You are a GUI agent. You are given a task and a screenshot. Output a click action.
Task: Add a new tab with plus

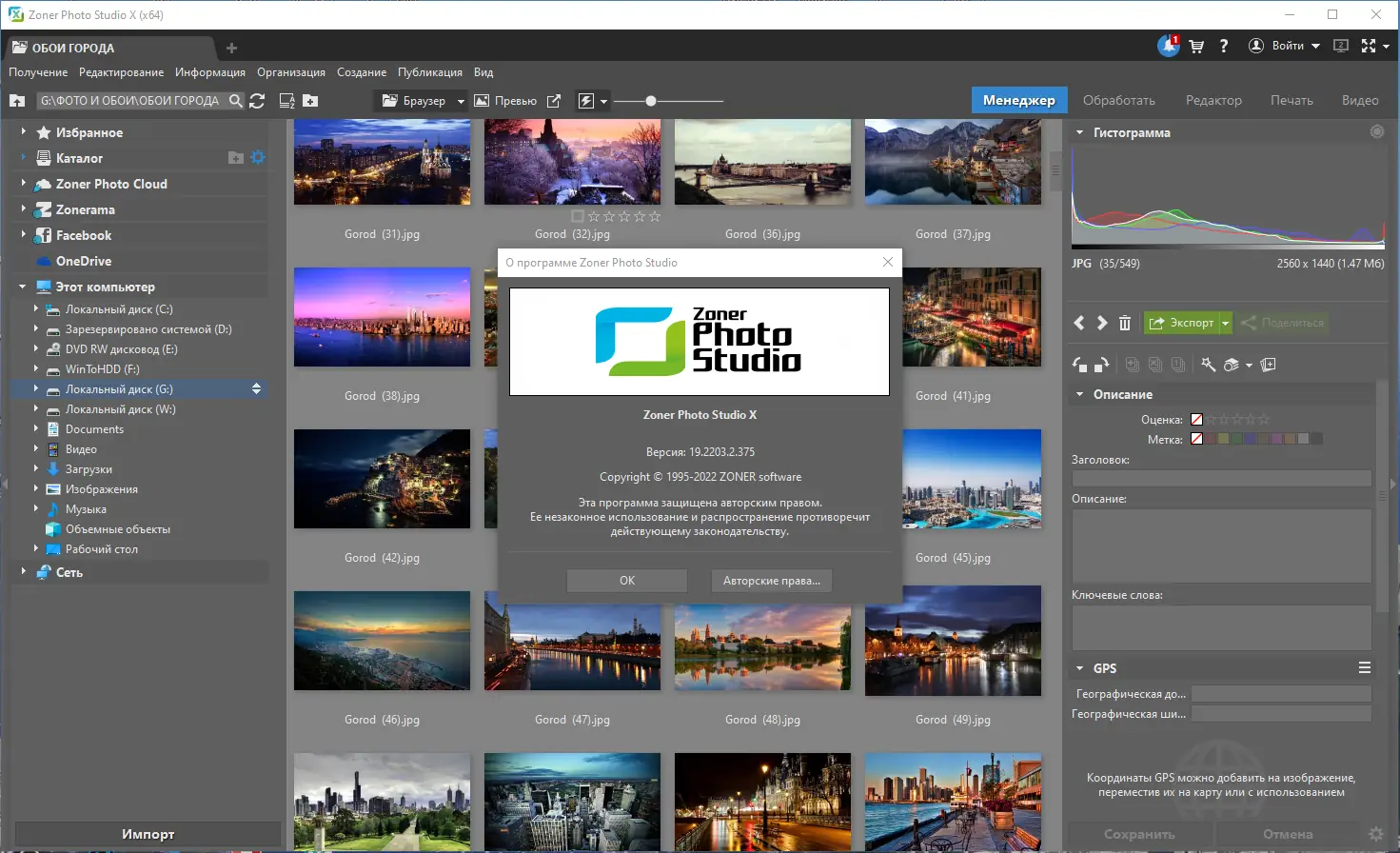click(231, 48)
